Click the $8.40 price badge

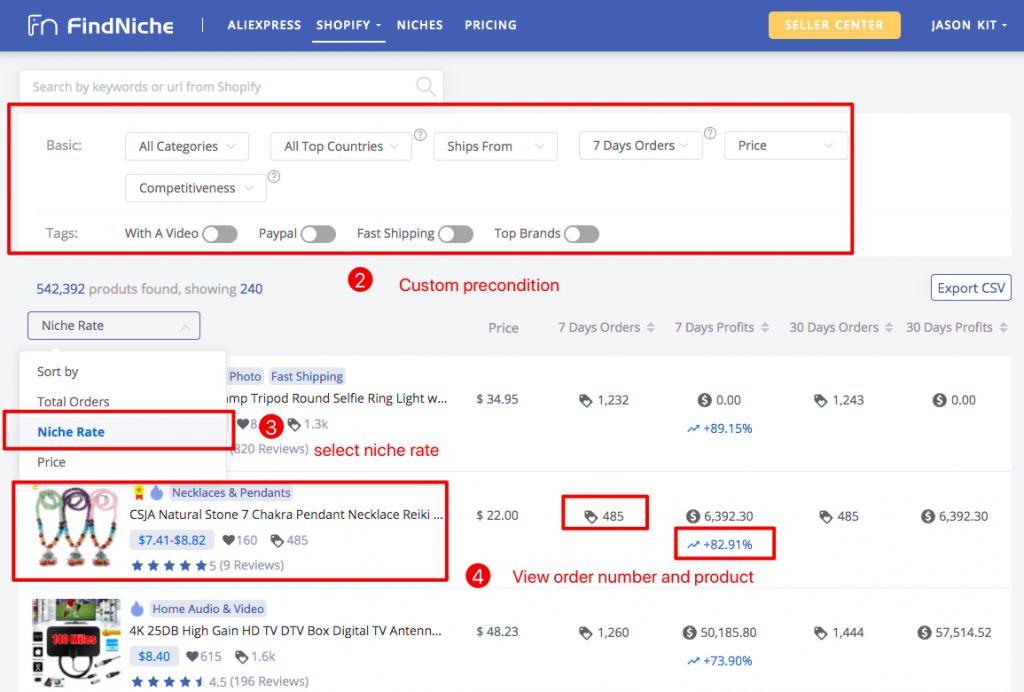click(154, 657)
